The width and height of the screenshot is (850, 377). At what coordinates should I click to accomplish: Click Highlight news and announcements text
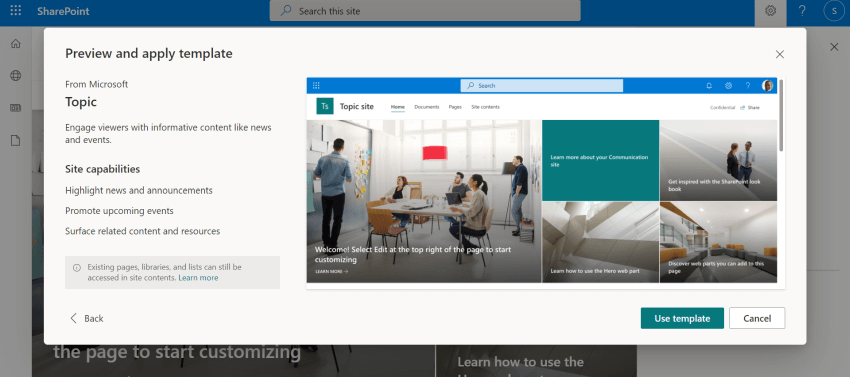click(139, 190)
